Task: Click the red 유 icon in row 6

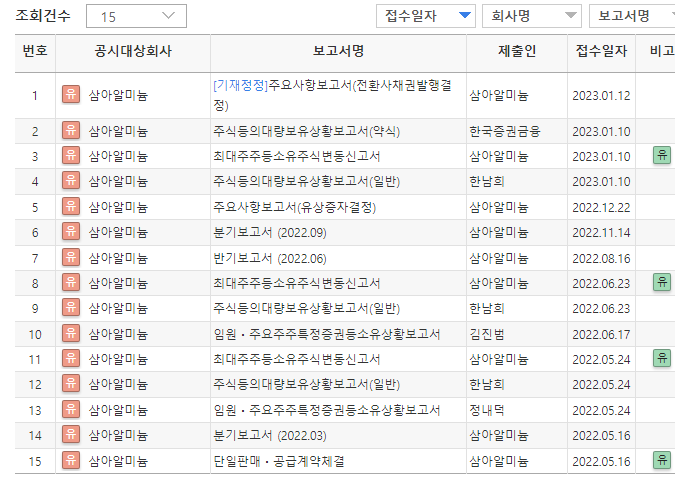Action: pos(71,231)
